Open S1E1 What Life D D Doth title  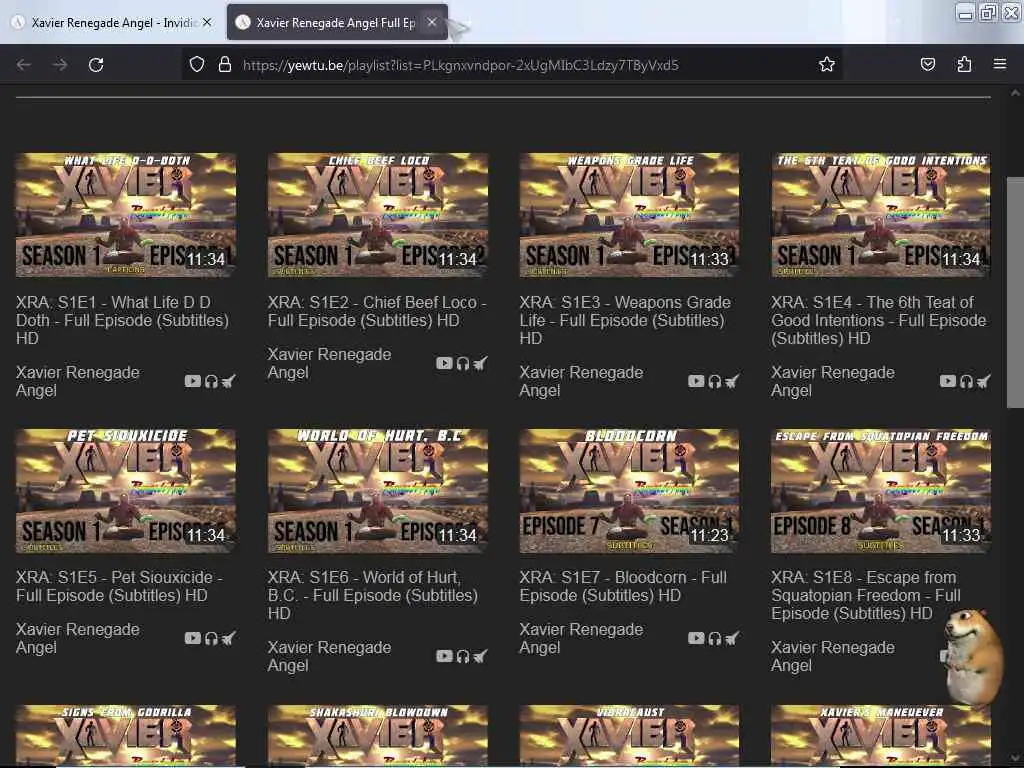[x=123, y=320]
